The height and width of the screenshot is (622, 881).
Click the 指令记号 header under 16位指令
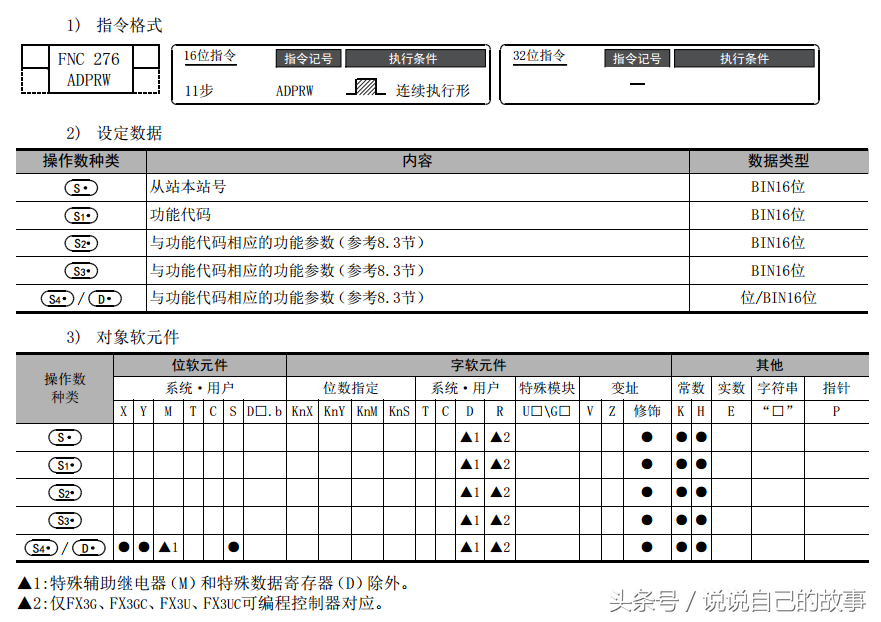pyautogui.click(x=307, y=59)
